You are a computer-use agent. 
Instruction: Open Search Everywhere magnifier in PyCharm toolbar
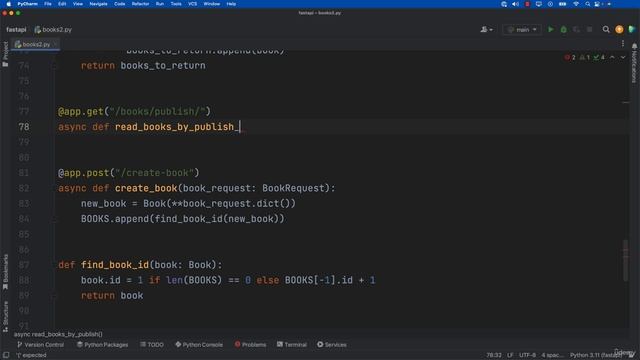(606, 29)
